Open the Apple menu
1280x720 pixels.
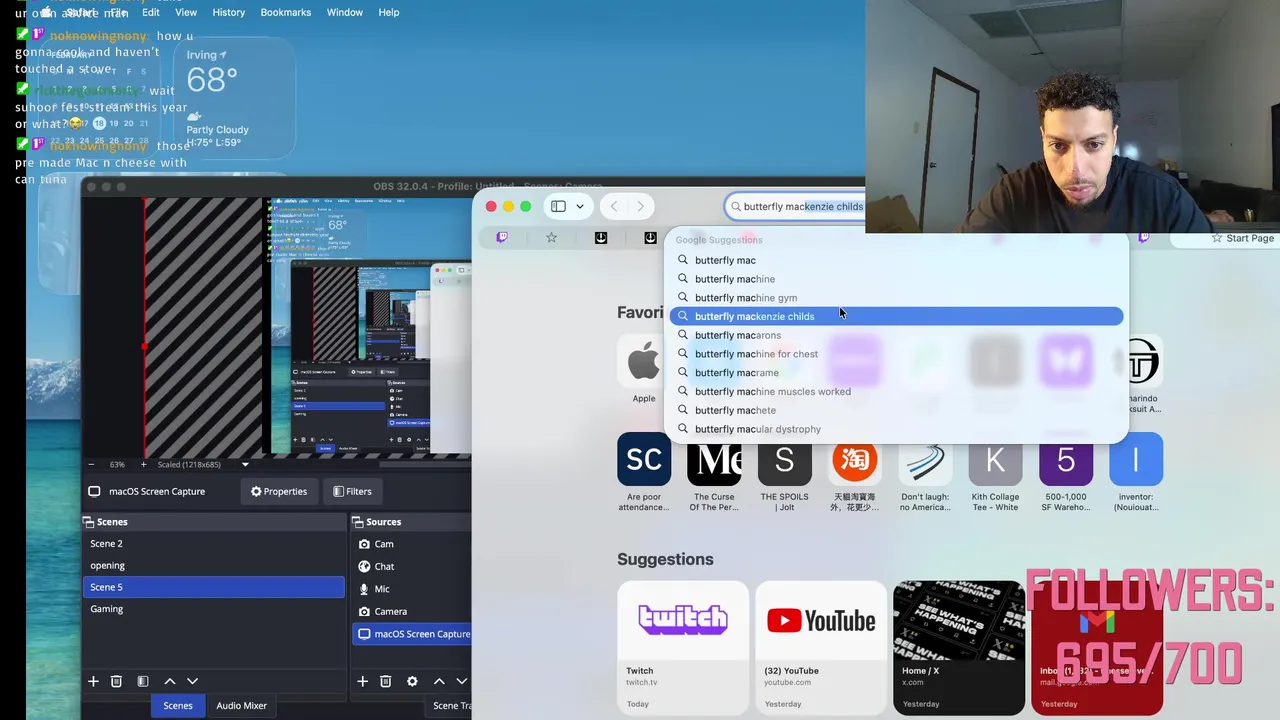coord(45,12)
